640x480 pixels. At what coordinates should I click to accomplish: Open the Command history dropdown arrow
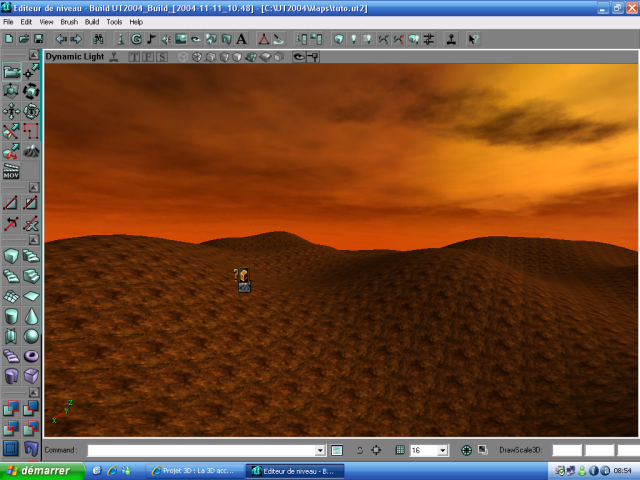pos(320,451)
